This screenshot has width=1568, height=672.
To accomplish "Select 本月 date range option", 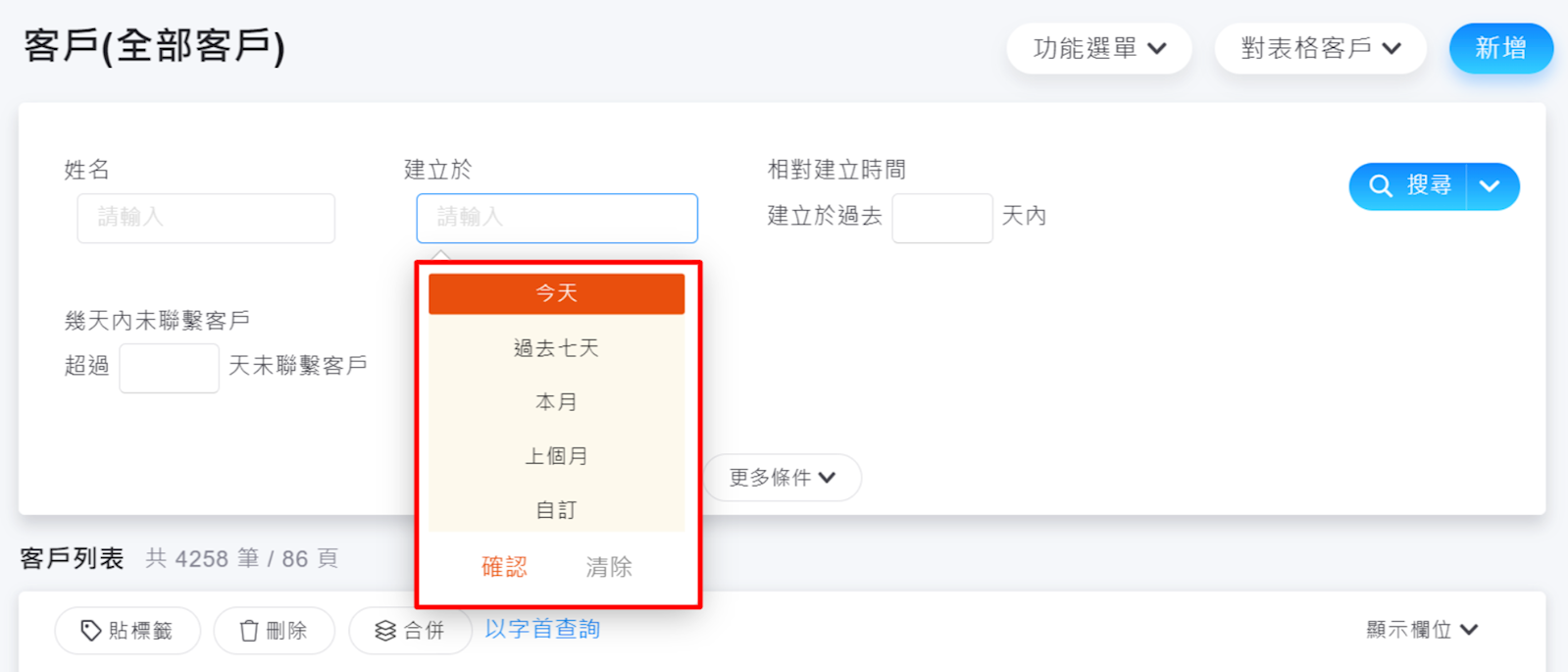I will click(x=556, y=402).
